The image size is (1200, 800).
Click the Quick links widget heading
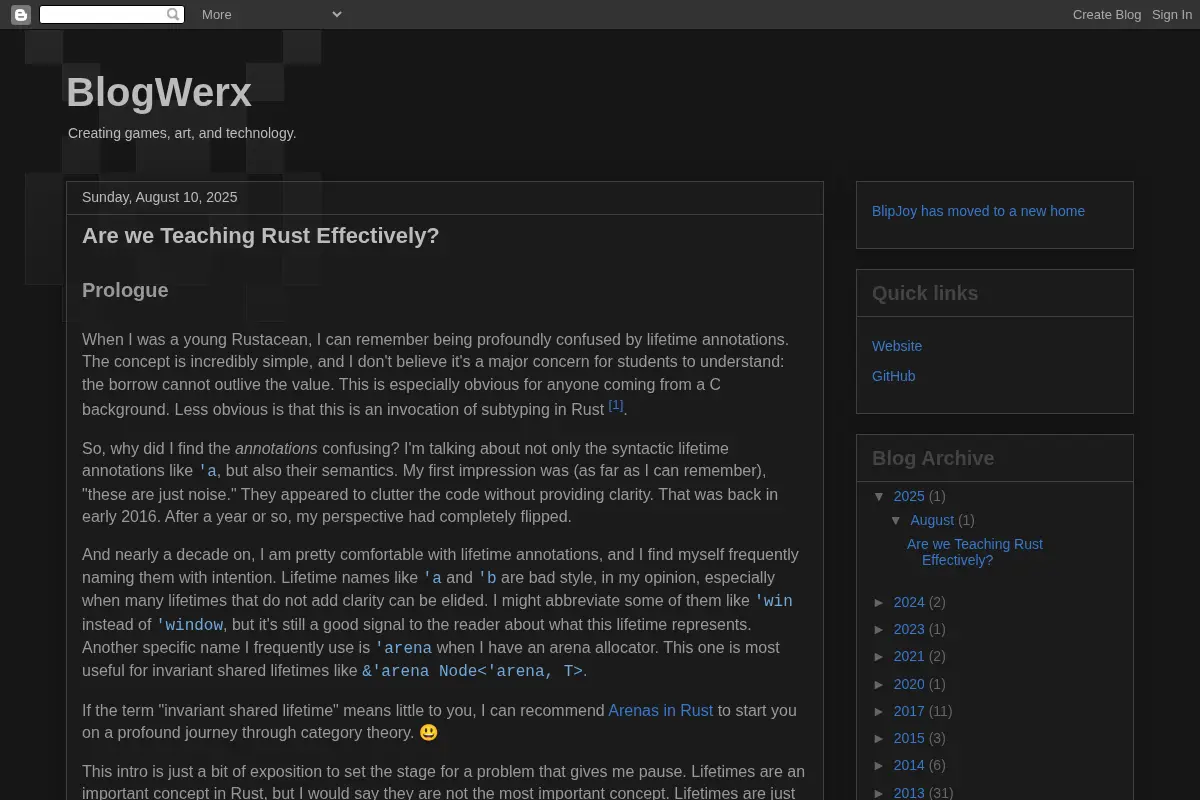point(925,293)
